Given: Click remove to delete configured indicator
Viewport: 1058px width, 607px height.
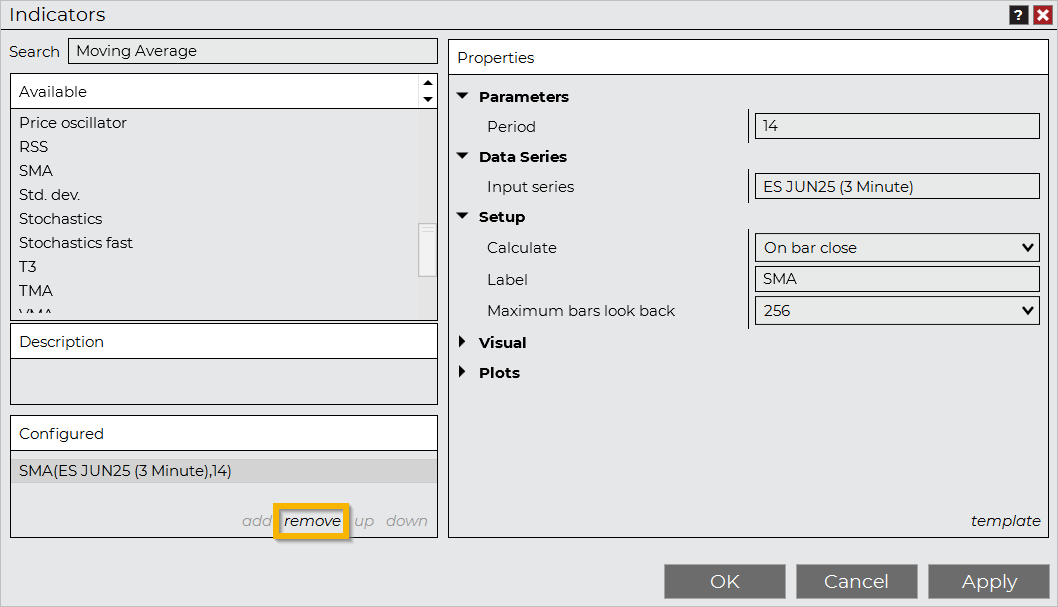Looking at the screenshot, I should tap(312, 521).
